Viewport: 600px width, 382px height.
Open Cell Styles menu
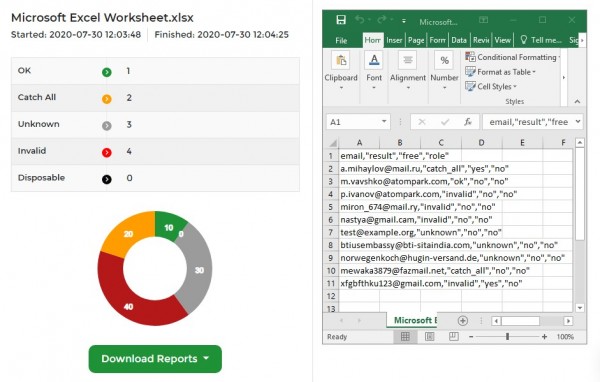pos(491,87)
